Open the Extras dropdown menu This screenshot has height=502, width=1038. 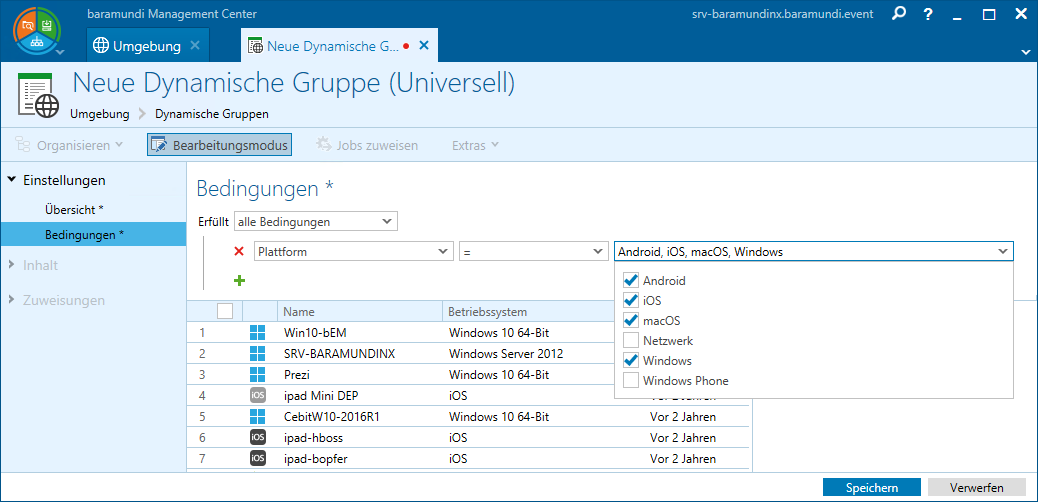pyautogui.click(x=475, y=144)
